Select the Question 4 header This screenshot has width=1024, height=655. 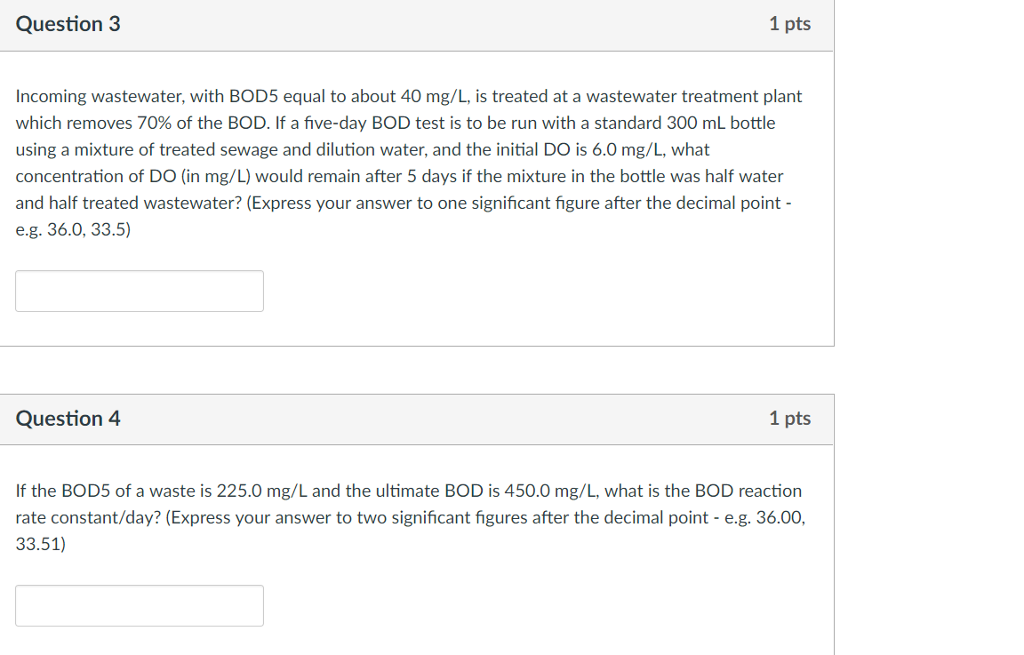(67, 419)
